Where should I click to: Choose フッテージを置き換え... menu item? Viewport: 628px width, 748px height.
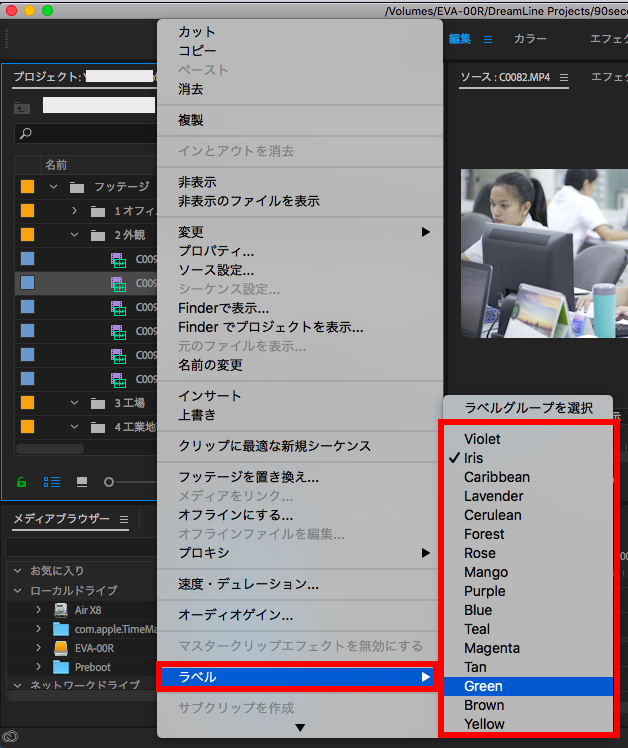(x=300, y=477)
